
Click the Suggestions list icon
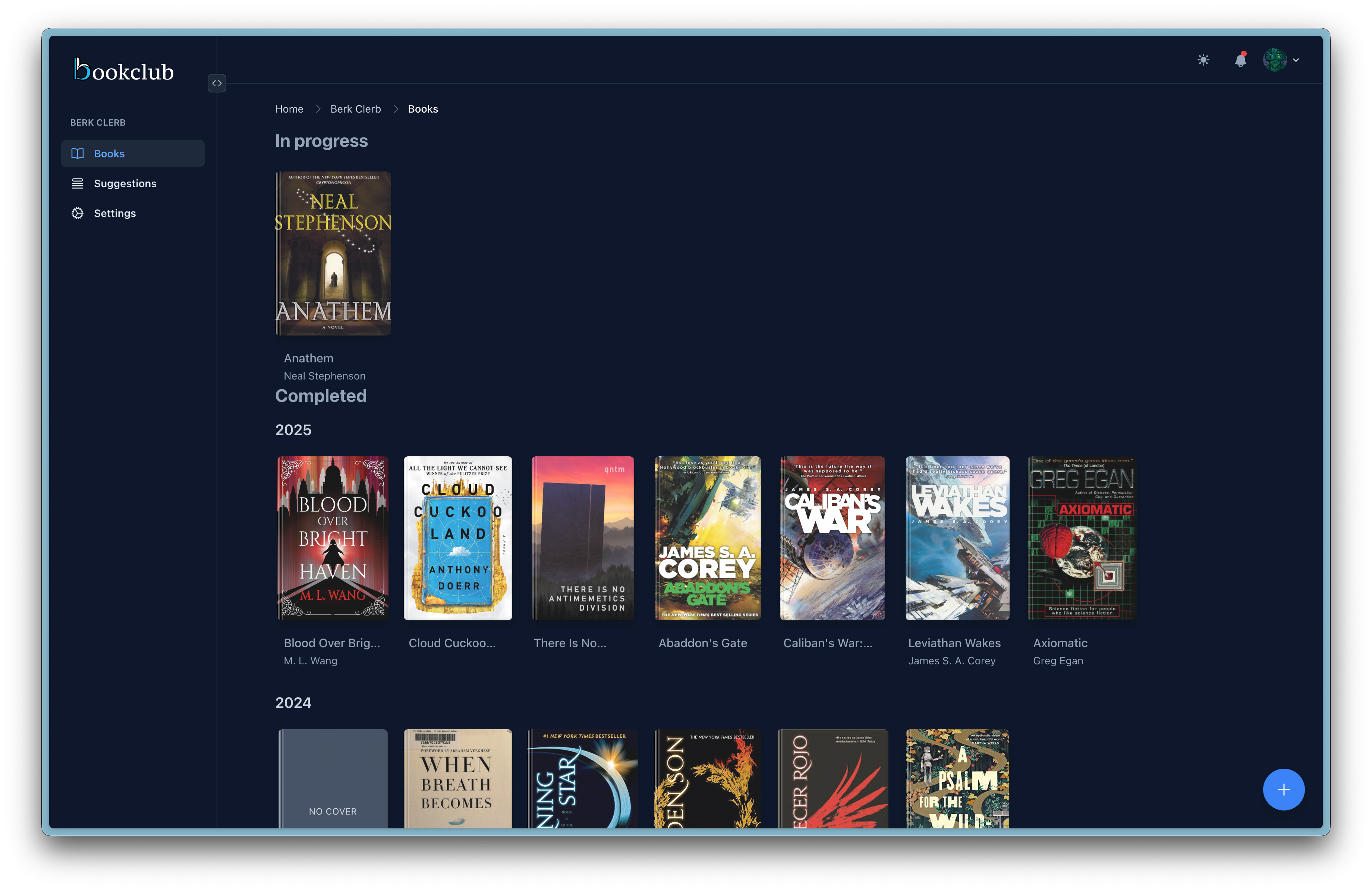click(77, 183)
